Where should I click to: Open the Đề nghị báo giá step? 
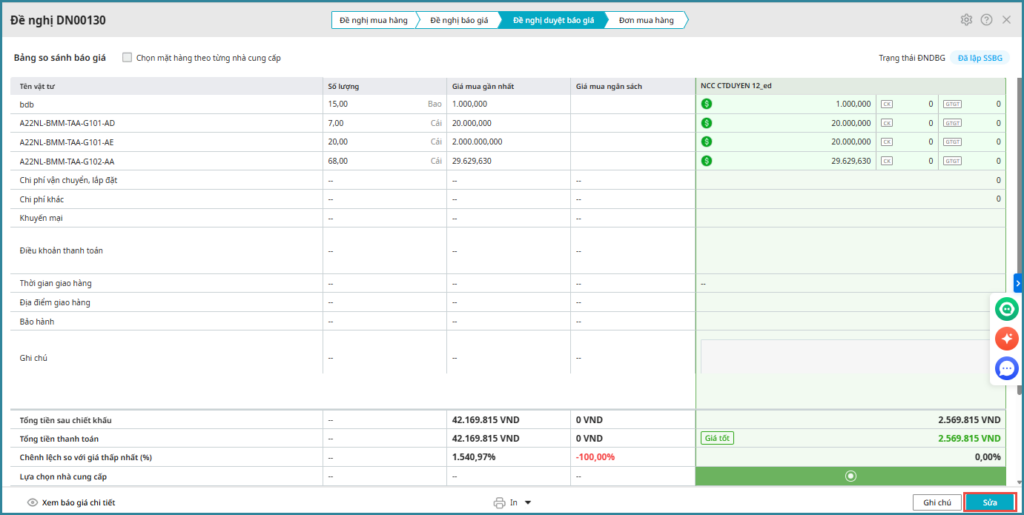[x=459, y=20]
